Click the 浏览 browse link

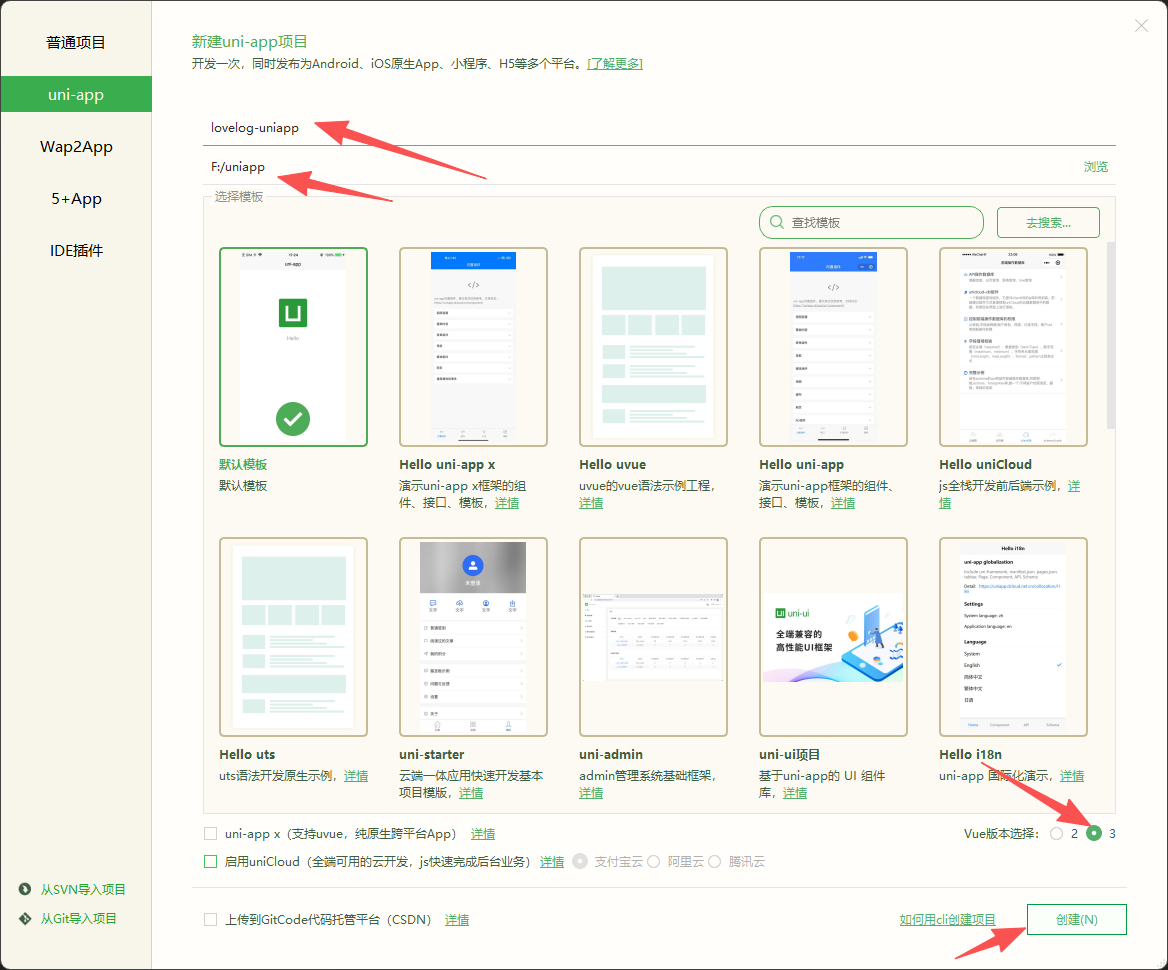pyautogui.click(x=1096, y=167)
